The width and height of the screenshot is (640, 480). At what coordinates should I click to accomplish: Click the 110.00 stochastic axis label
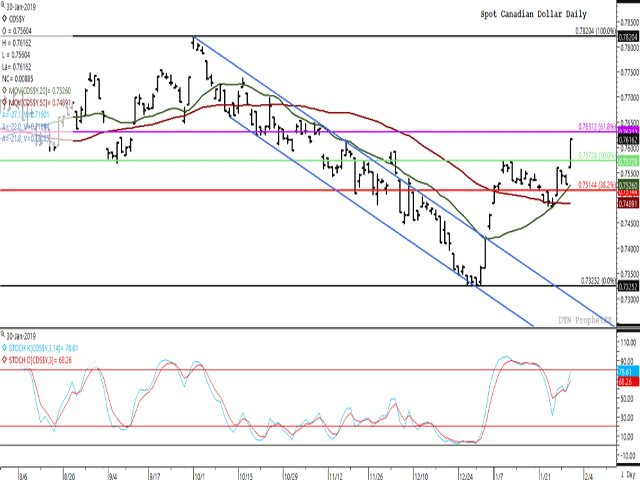click(x=629, y=342)
